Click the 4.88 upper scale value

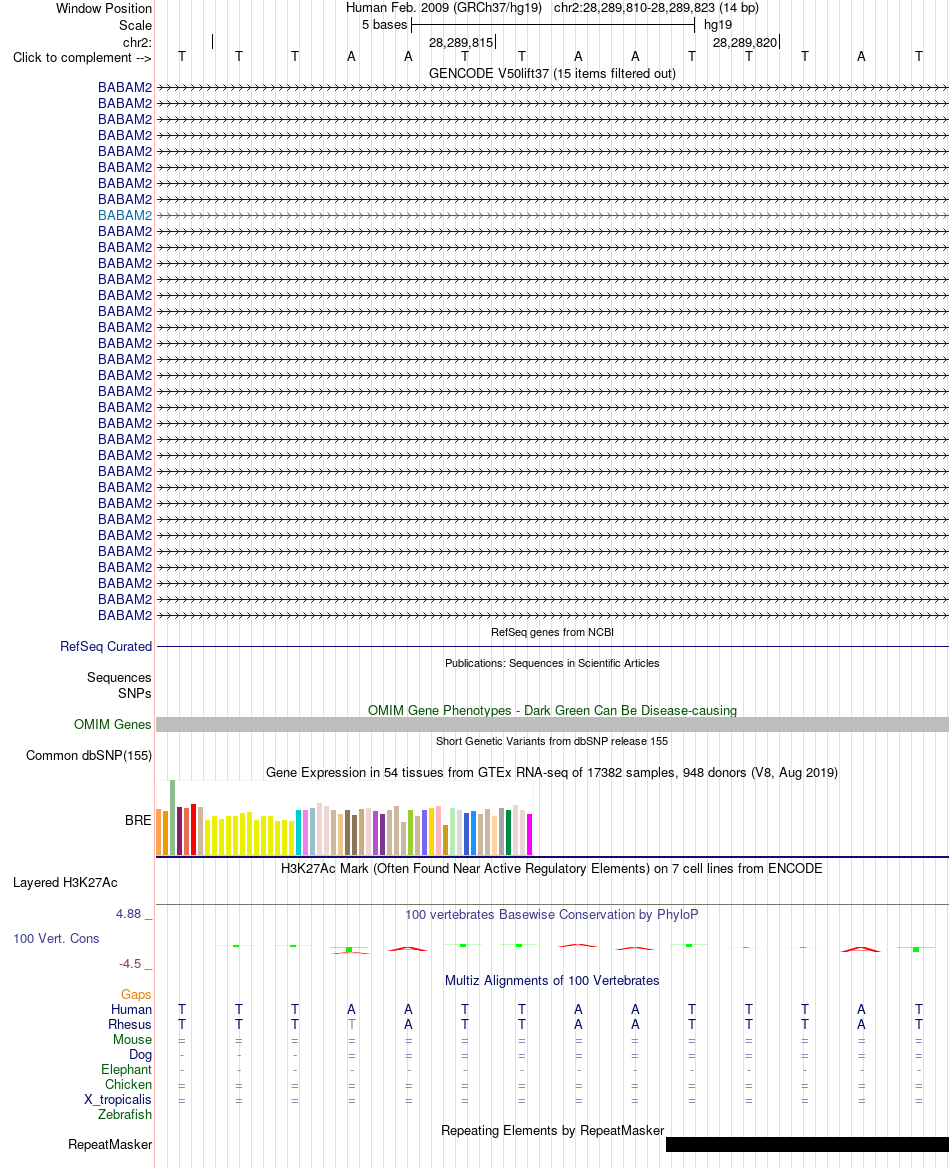click(128, 914)
